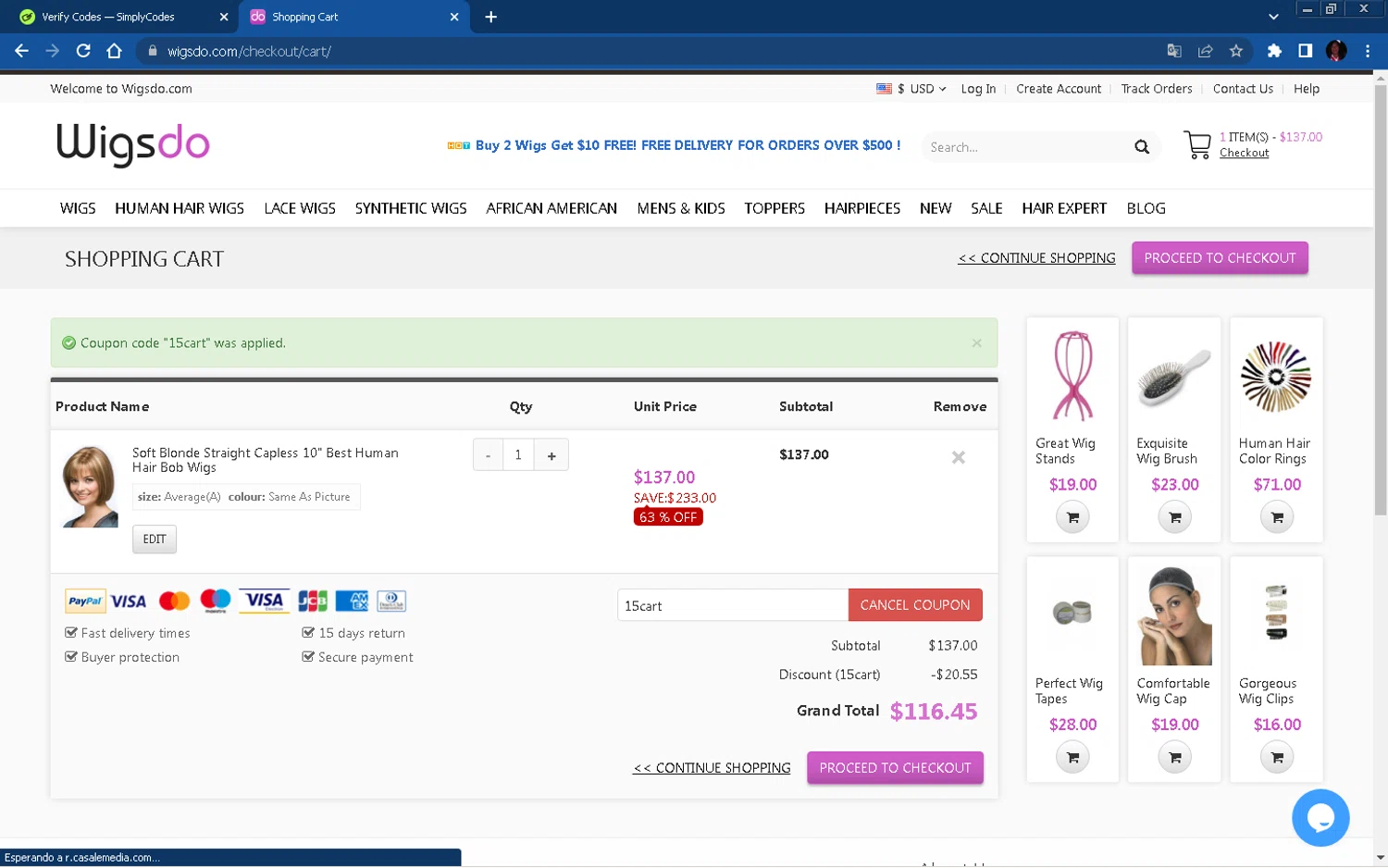Add Comfortable Wig Cap to cart
1388x868 pixels.
click(1175, 757)
